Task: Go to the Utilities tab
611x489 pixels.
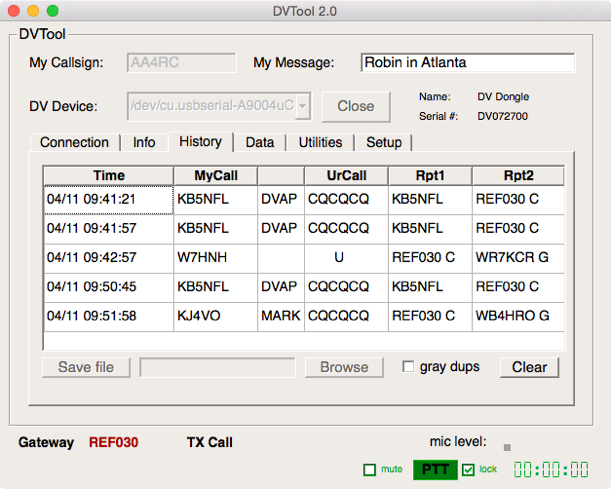Action: [320, 142]
